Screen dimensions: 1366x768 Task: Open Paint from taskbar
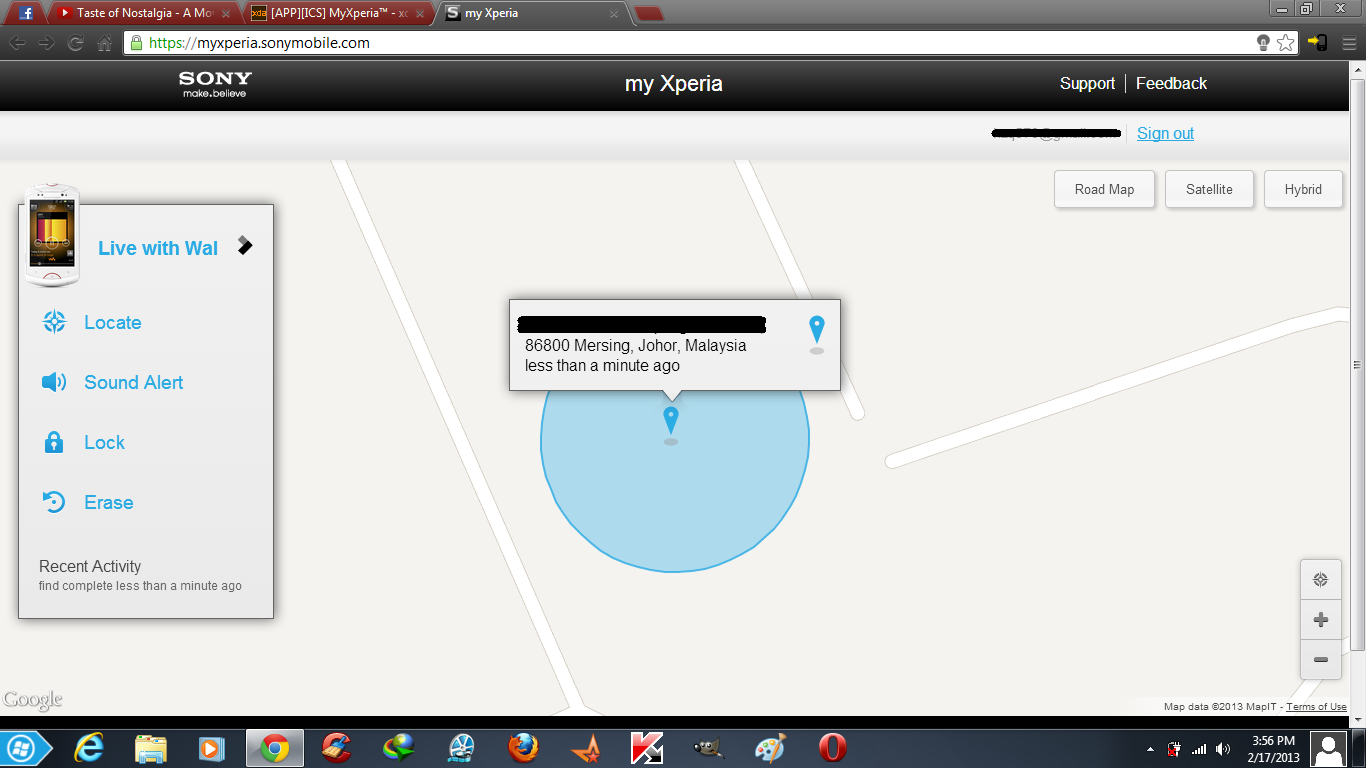pos(770,748)
